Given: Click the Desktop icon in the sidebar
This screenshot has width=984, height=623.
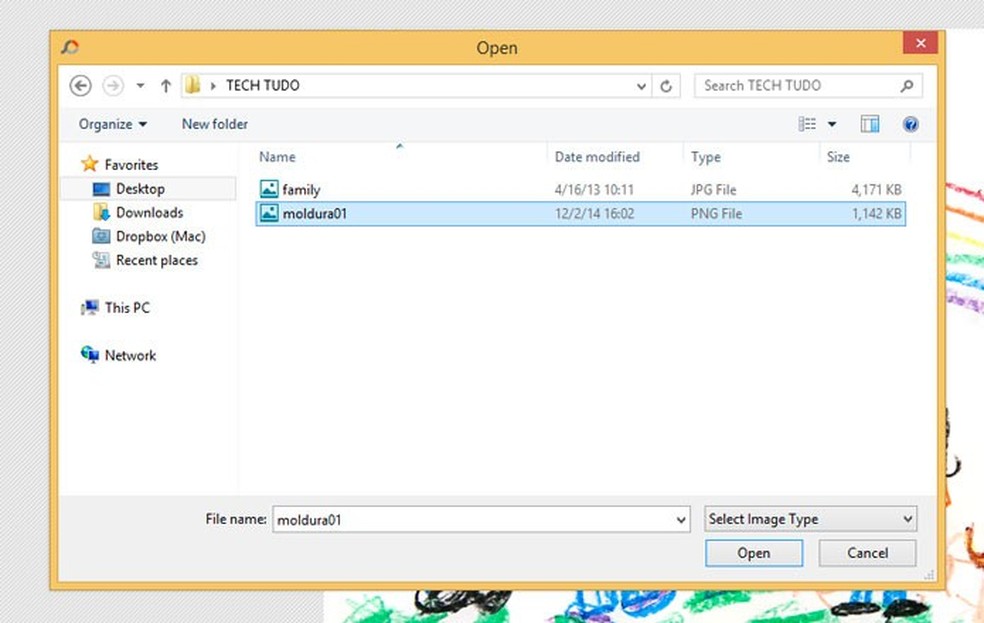Looking at the screenshot, I should 101,189.
